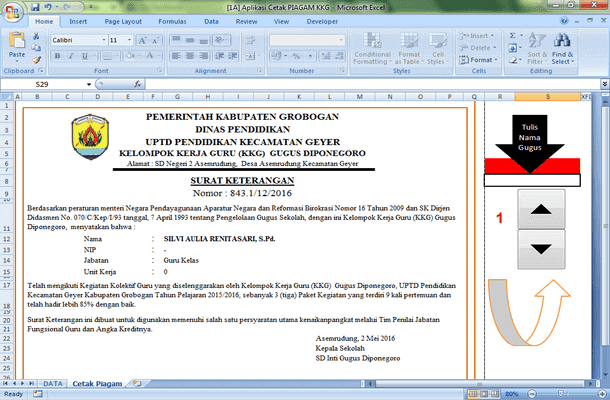Click zoom out minus button
This screenshot has width=610, height=400.
point(532,394)
